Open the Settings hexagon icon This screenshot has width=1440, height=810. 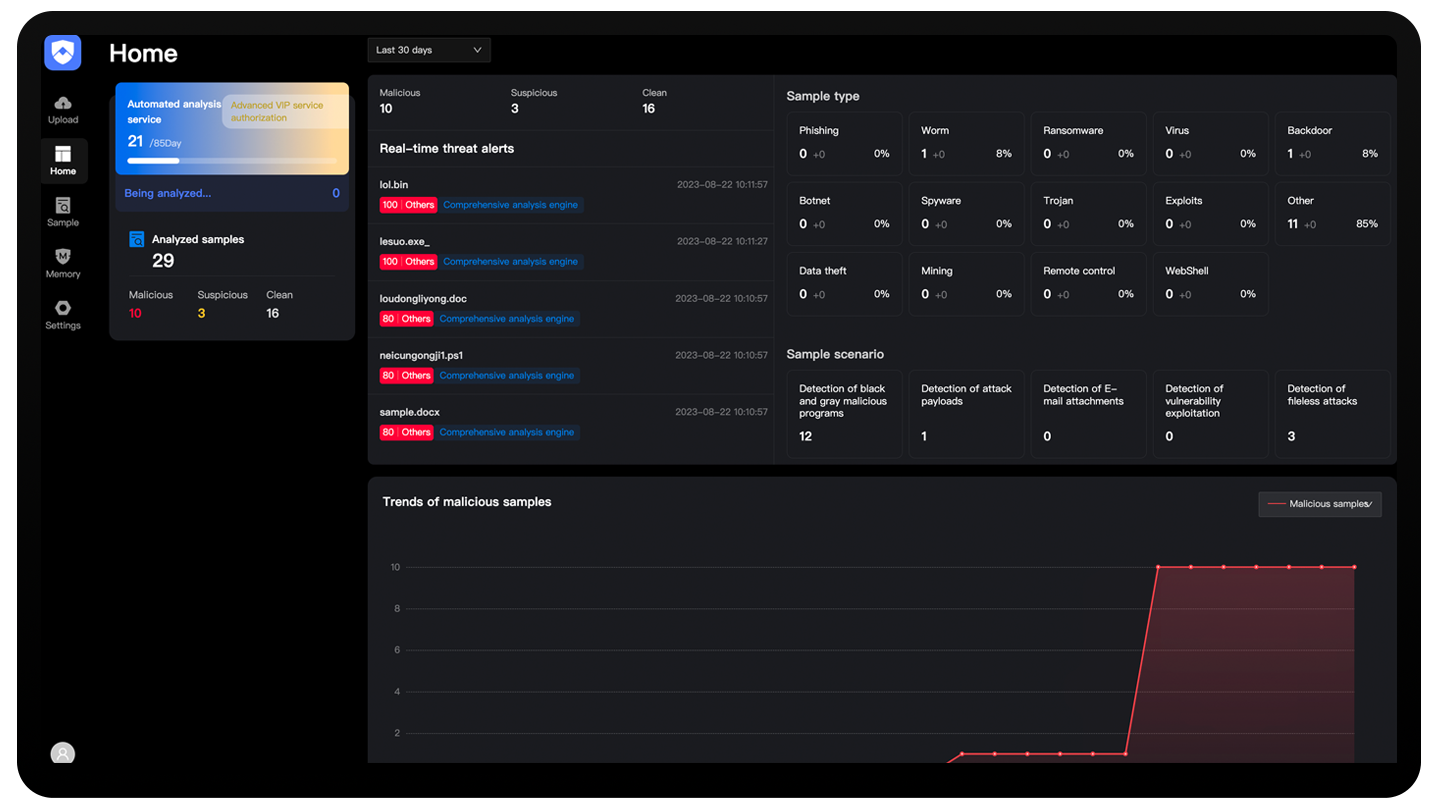point(63,308)
